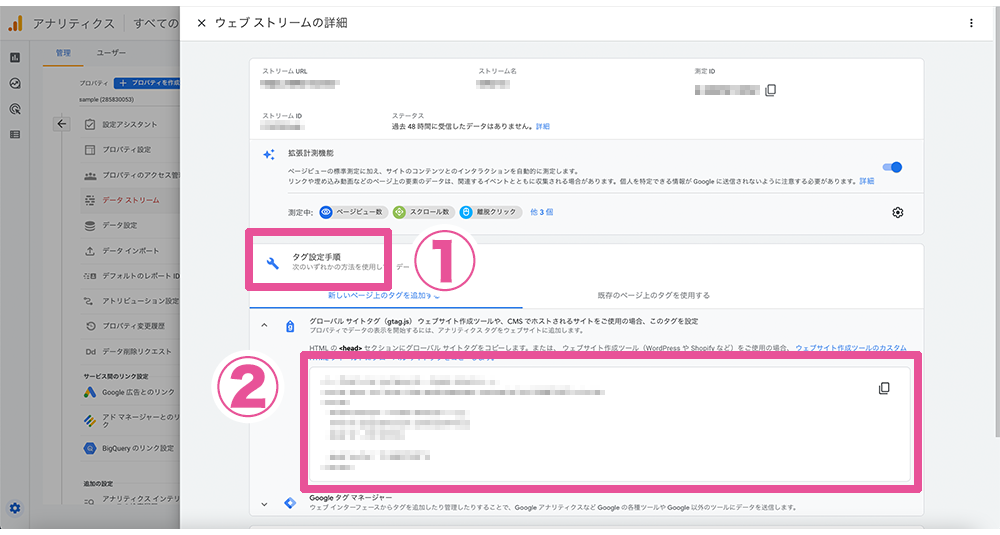Collapse the グローバル サイトタグ (gtag.js) section
The width and height of the screenshot is (1000, 535).
click(264, 325)
